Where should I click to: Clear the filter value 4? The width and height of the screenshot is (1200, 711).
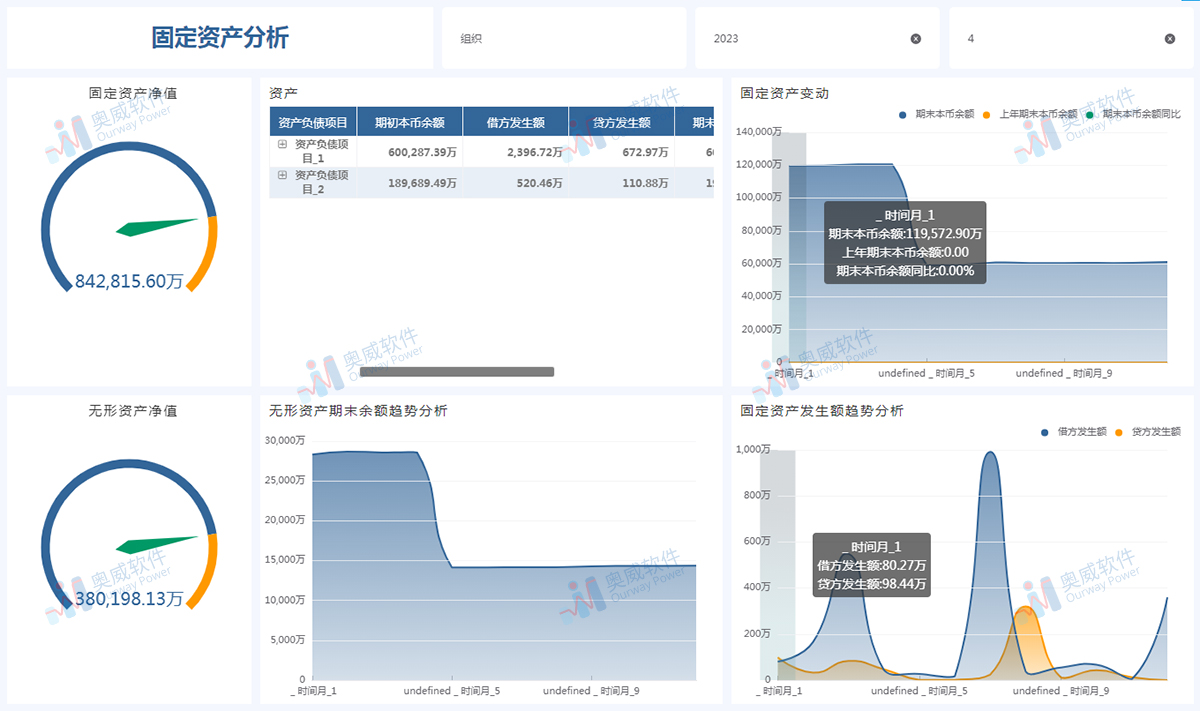(x=1169, y=38)
